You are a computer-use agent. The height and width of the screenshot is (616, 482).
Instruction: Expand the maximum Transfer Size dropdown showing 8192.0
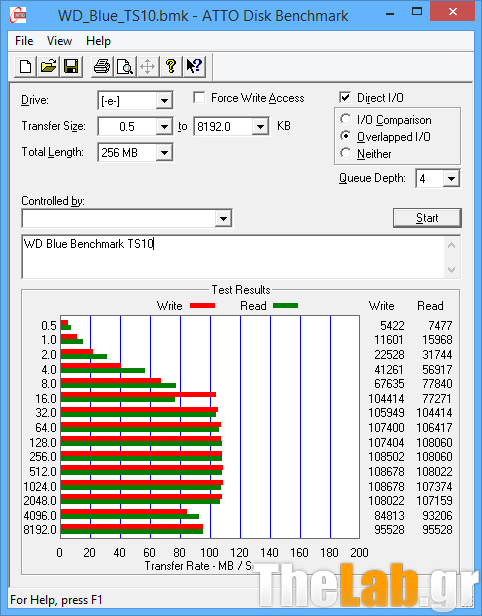tap(260, 126)
